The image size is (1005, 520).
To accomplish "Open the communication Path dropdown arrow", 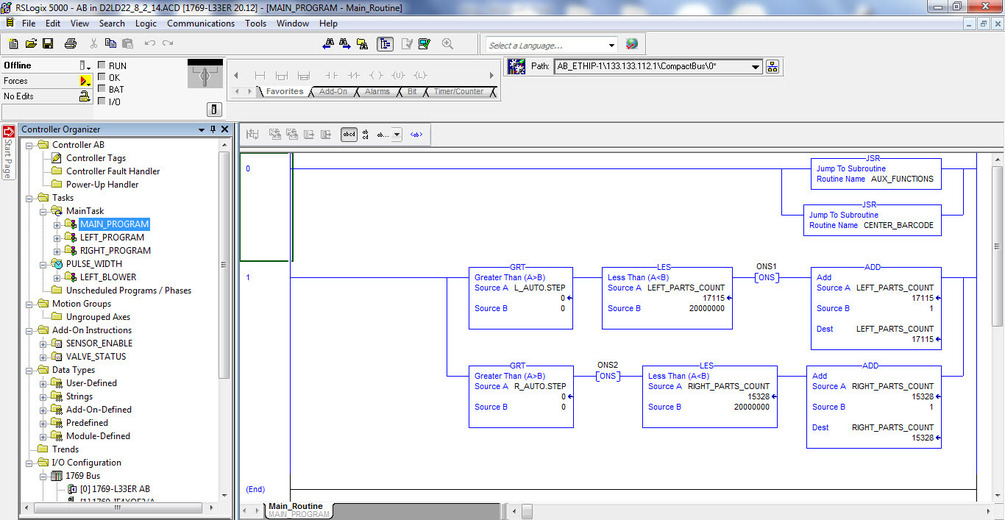I will tap(755, 67).
